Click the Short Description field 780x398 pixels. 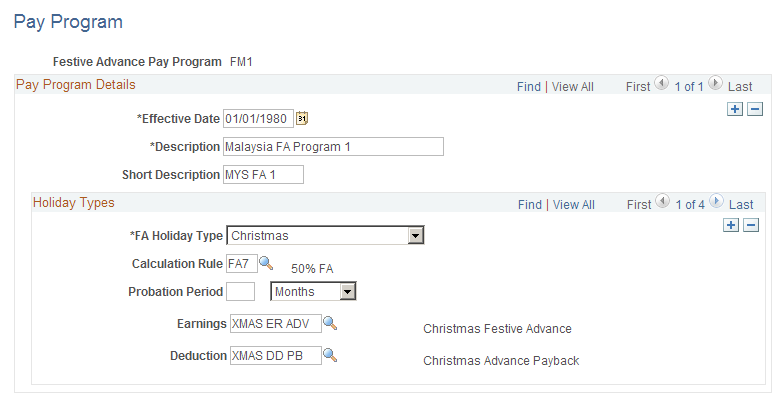pyautogui.click(x=263, y=175)
